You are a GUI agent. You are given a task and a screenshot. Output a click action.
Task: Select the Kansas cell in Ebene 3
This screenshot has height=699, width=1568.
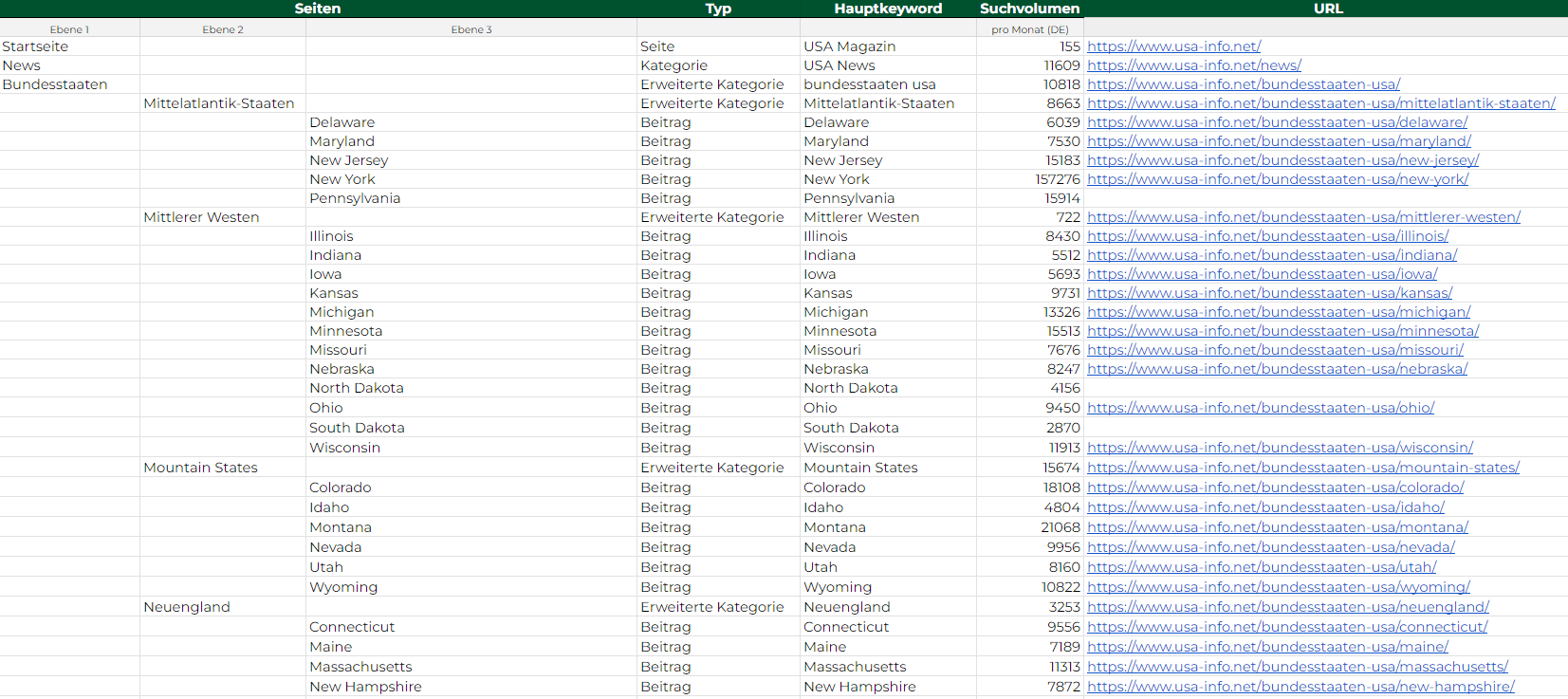click(471, 293)
